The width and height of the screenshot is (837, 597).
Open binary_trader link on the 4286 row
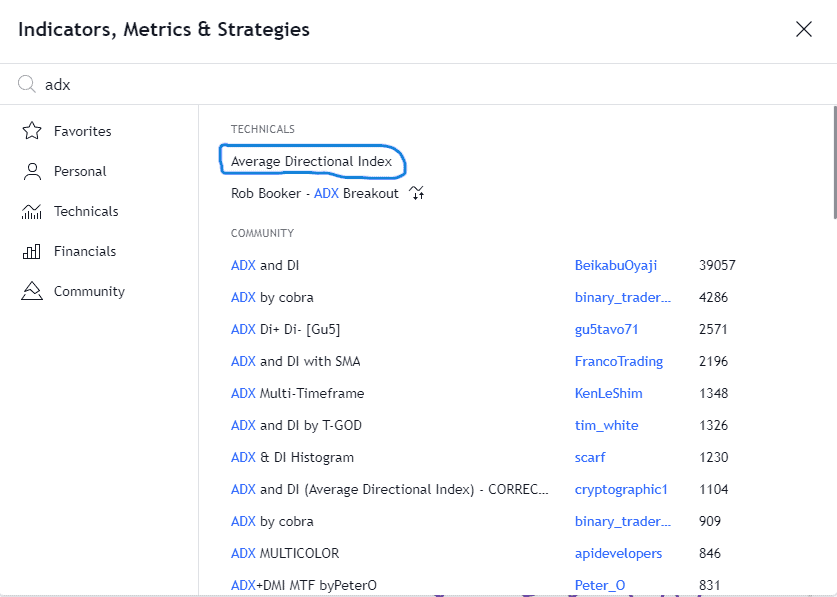623,297
